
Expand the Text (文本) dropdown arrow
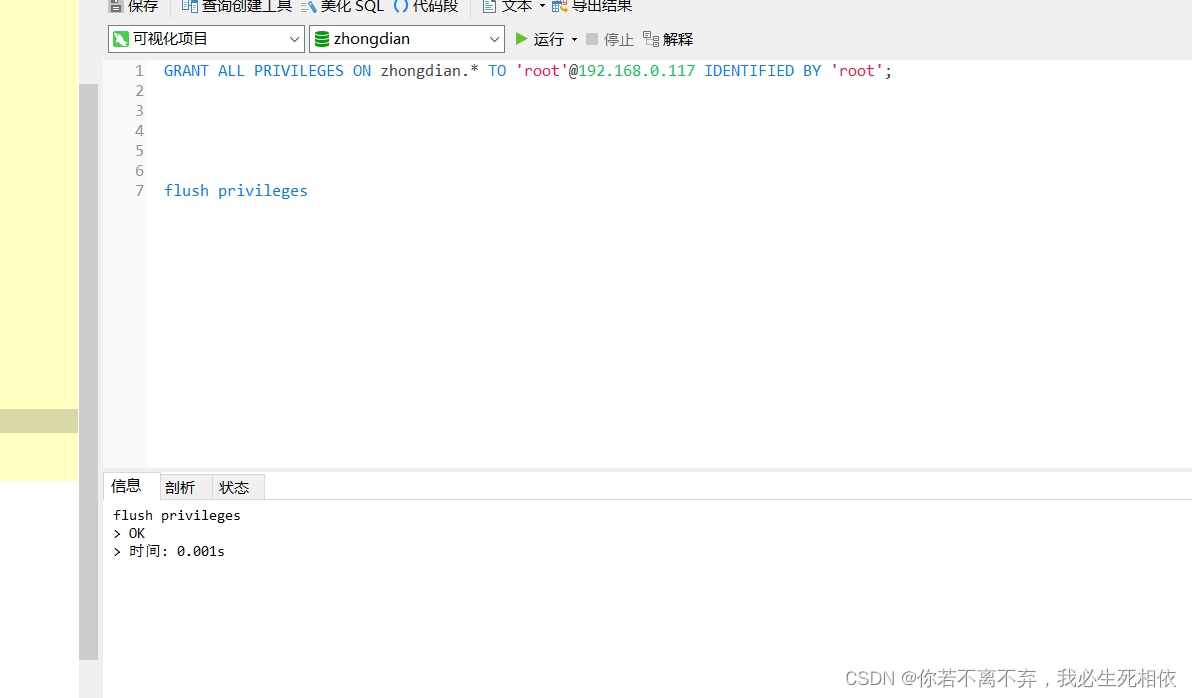point(542,6)
